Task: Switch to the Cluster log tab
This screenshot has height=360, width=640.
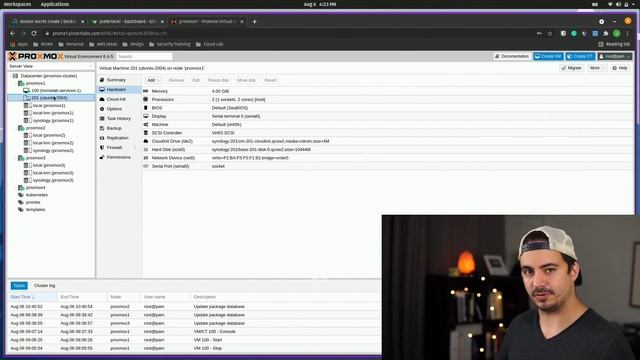Action: point(44,286)
